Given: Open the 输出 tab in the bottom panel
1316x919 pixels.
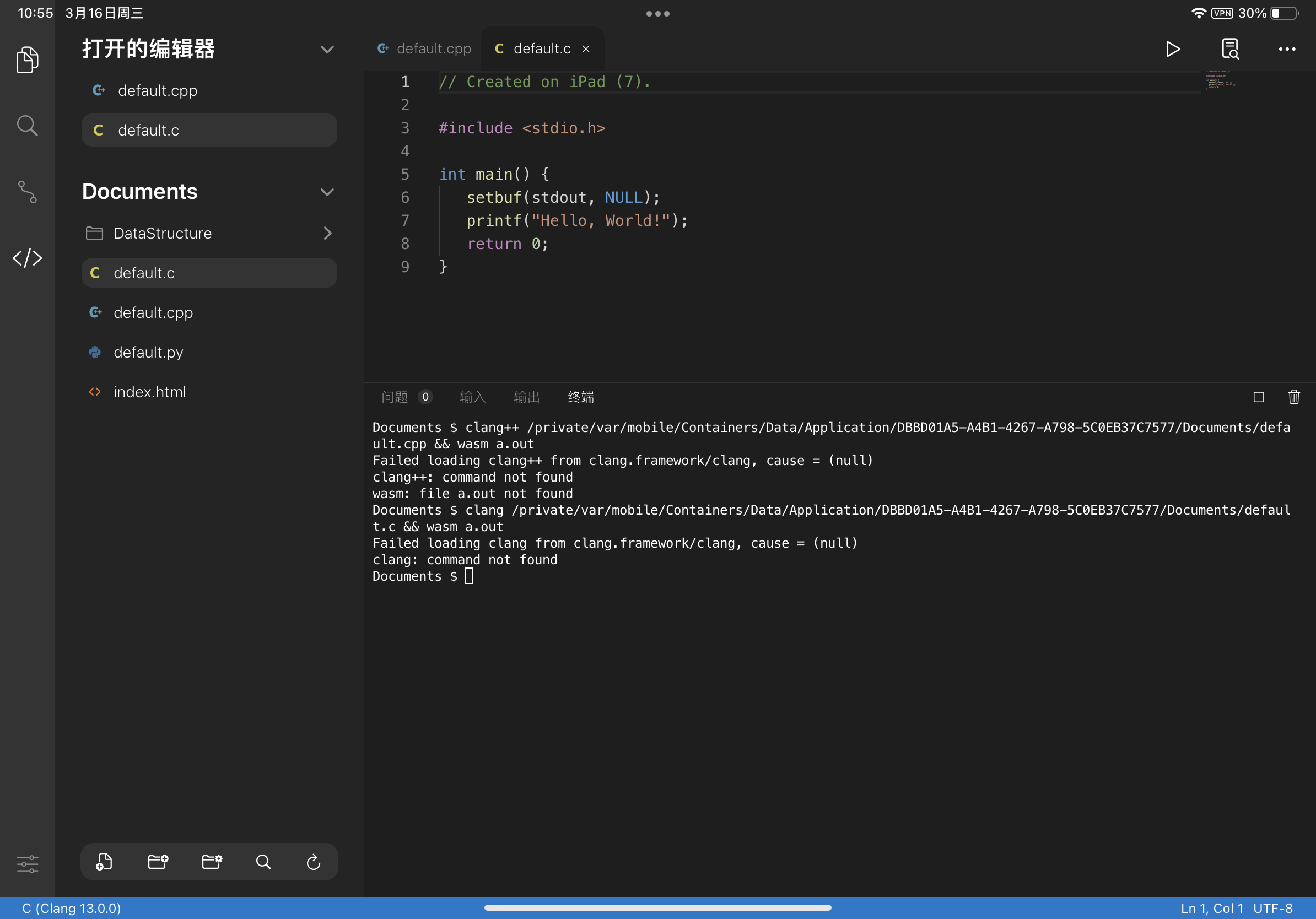Looking at the screenshot, I should tap(527, 397).
